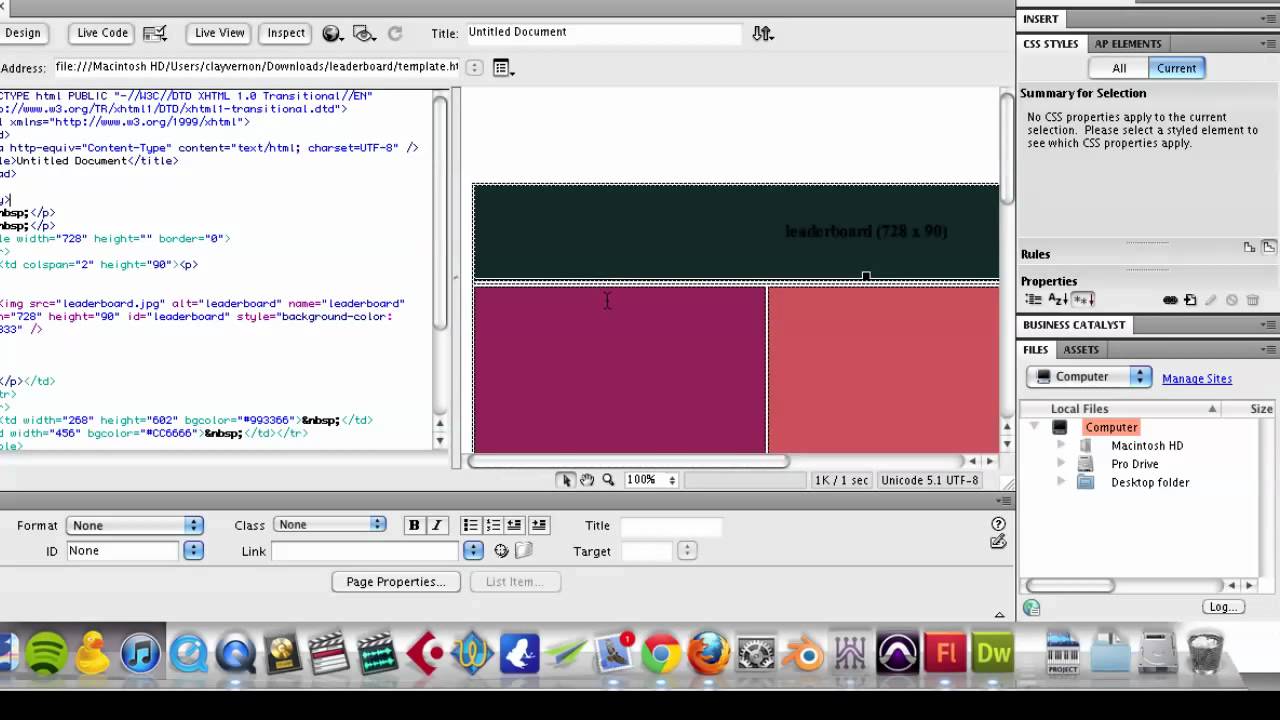
Task: Switch to the CSS Styles tab
Action: pyautogui.click(x=1050, y=44)
